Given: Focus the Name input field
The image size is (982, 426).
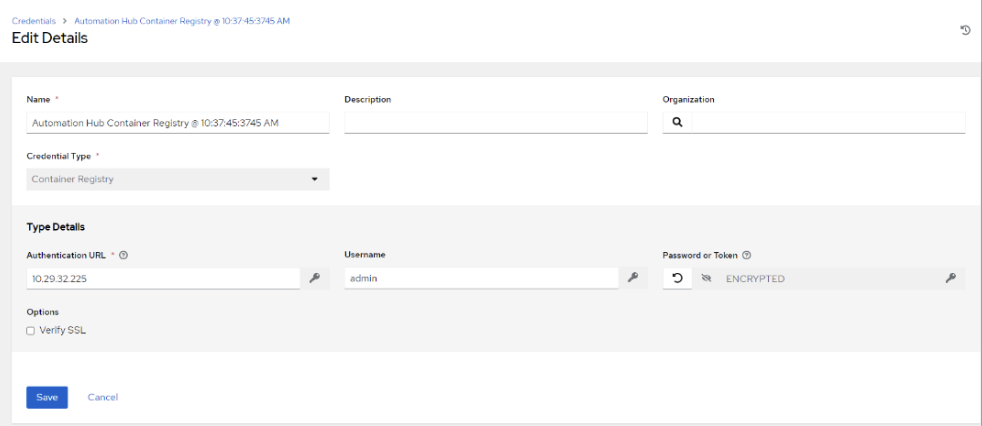Looking at the screenshot, I should [178, 123].
